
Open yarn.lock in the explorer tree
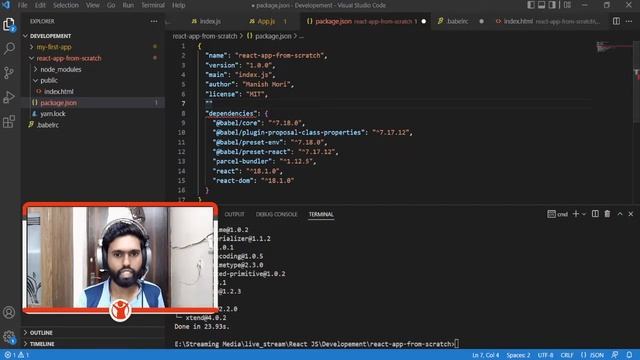pyautogui.click(x=93, y=114)
